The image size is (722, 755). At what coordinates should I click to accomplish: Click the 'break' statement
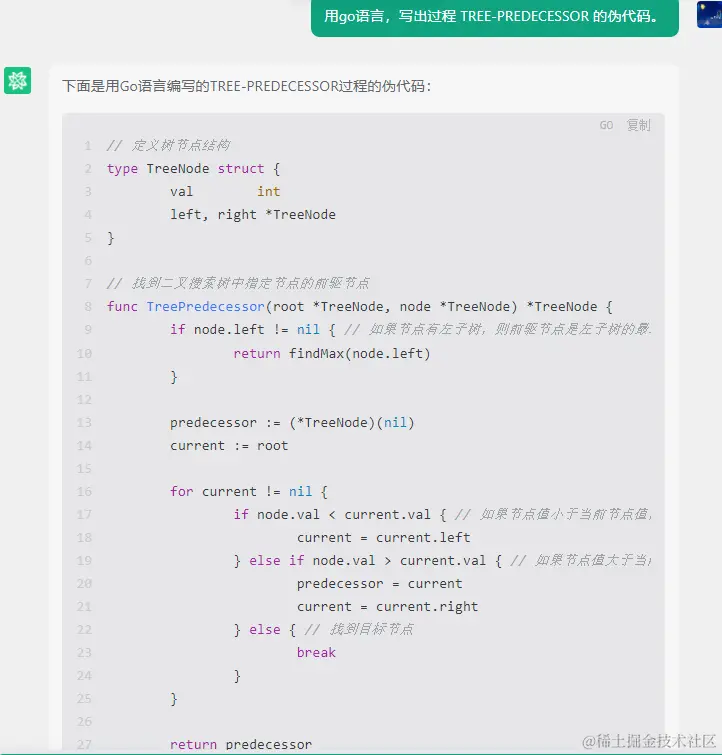point(316,653)
